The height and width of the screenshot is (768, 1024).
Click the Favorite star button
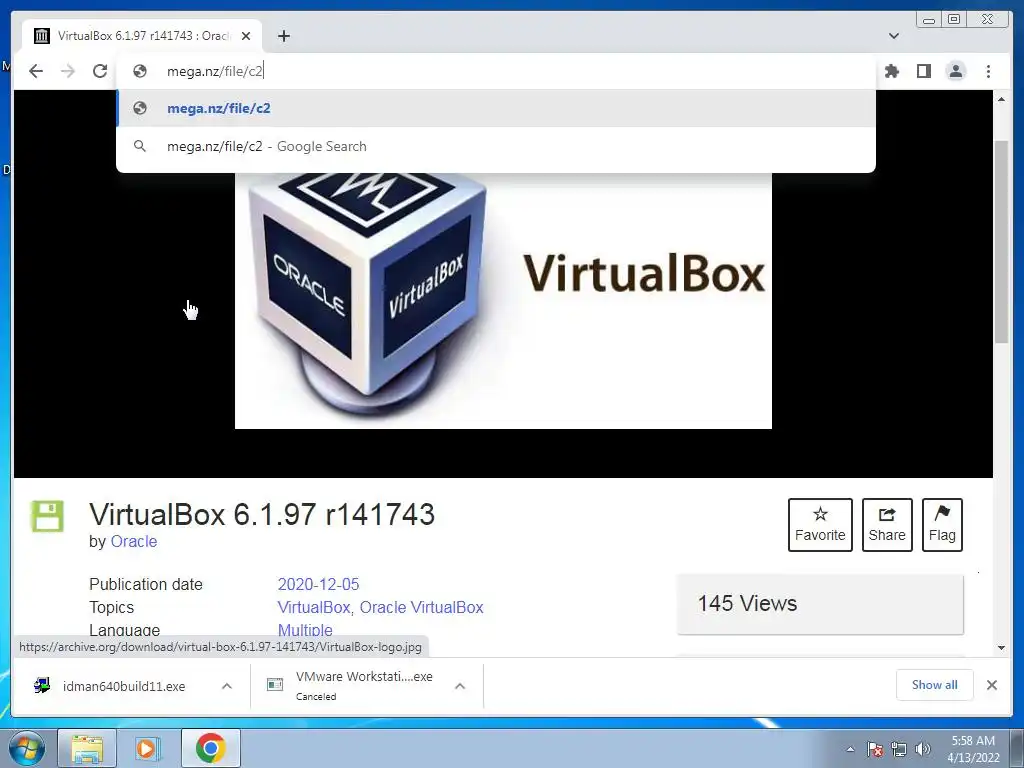(820, 525)
